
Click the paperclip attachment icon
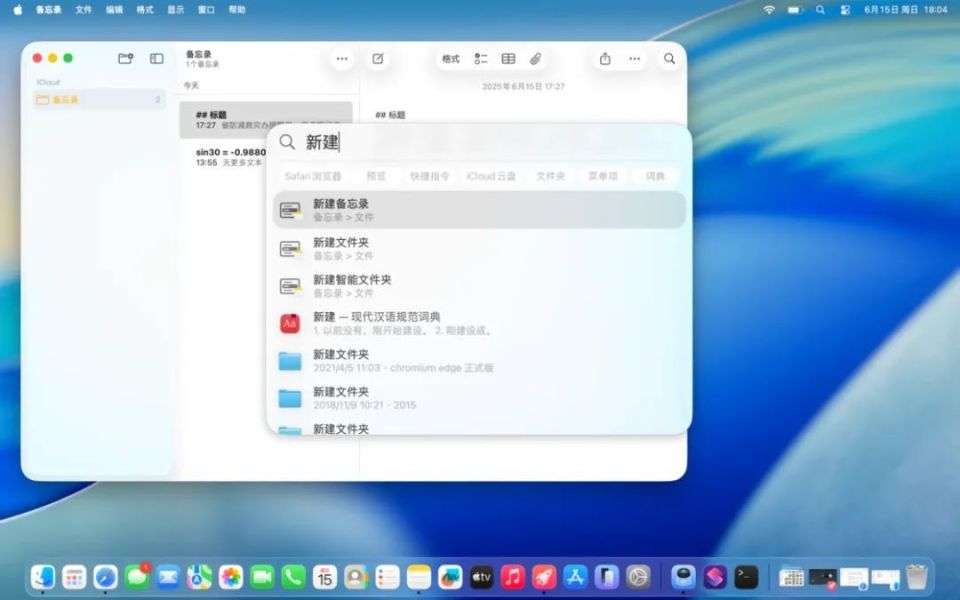[x=535, y=59]
